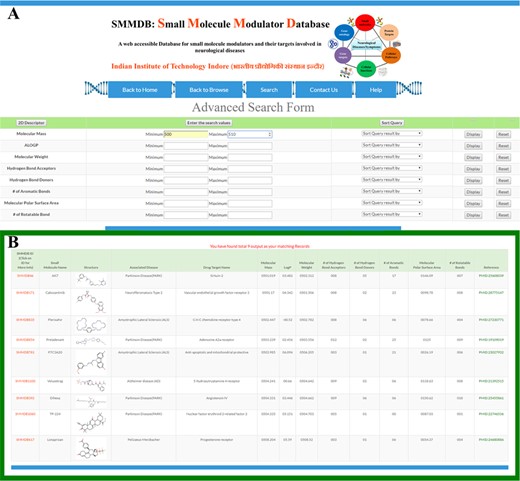Open the # of Rotatable Bond sort dropdown
Image resolution: width=520 pixels, height=481 pixels.
[x=392, y=214]
